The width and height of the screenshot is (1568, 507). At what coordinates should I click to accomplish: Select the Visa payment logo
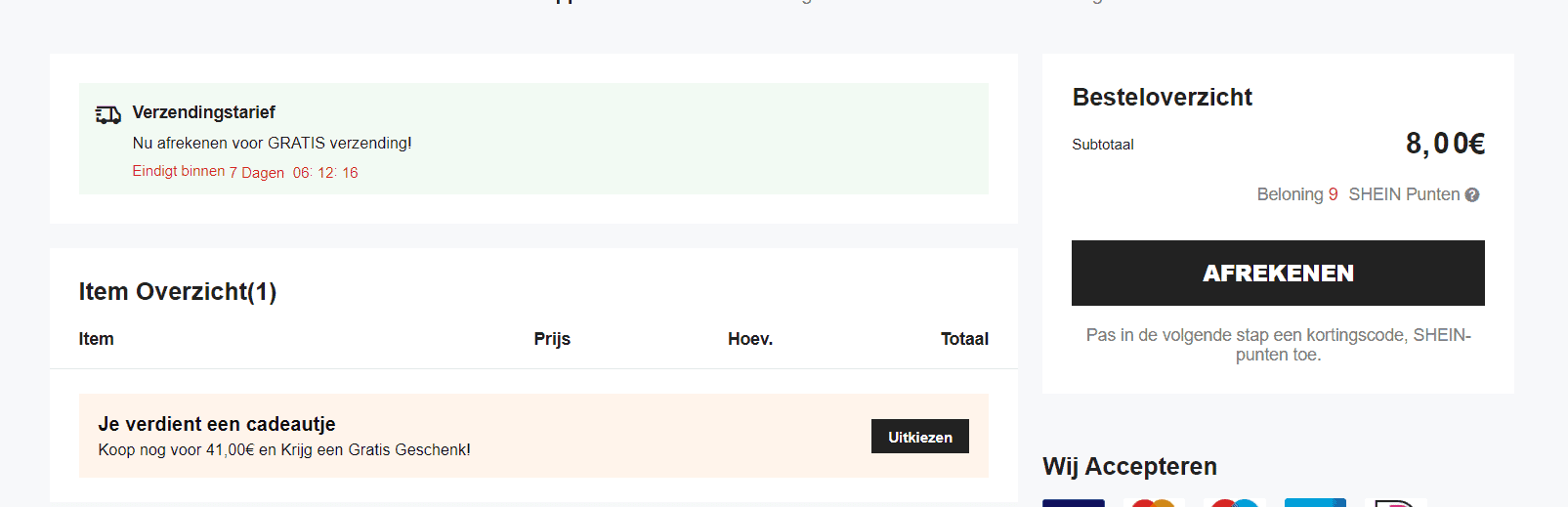tap(1074, 503)
